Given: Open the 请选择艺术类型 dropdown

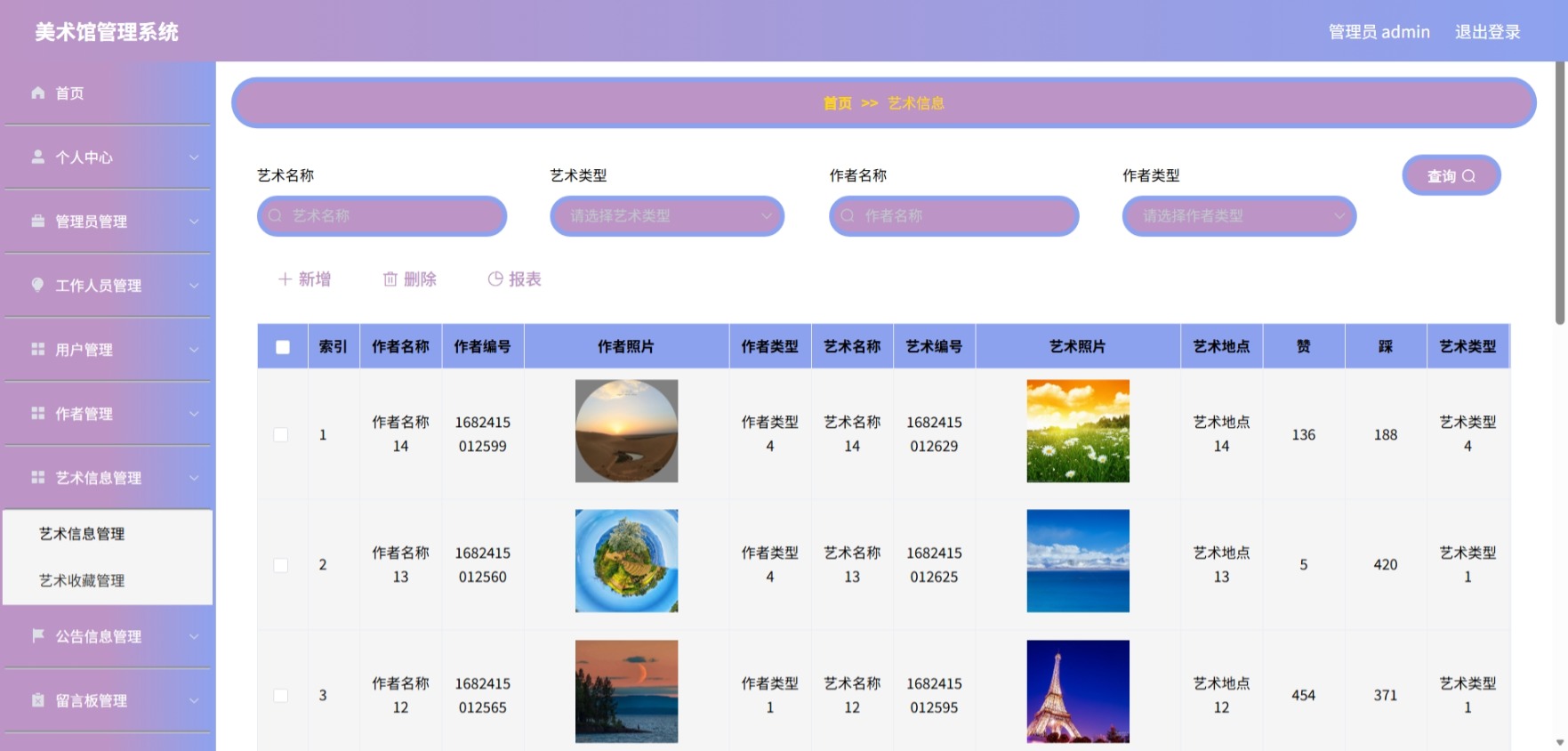Looking at the screenshot, I should (667, 215).
